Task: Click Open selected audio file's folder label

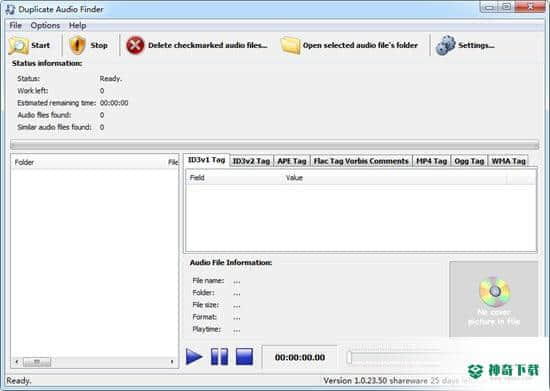Action: click(x=360, y=45)
